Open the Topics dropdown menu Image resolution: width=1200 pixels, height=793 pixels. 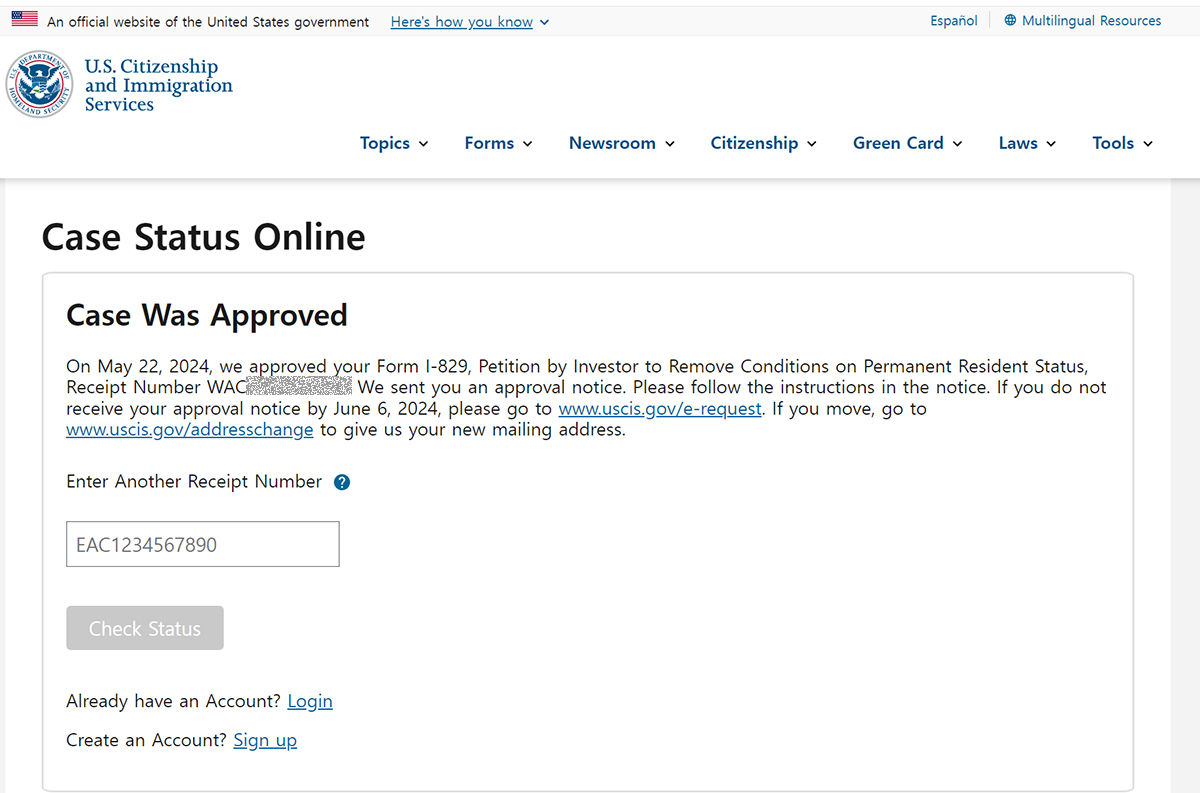tap(394, 143)
